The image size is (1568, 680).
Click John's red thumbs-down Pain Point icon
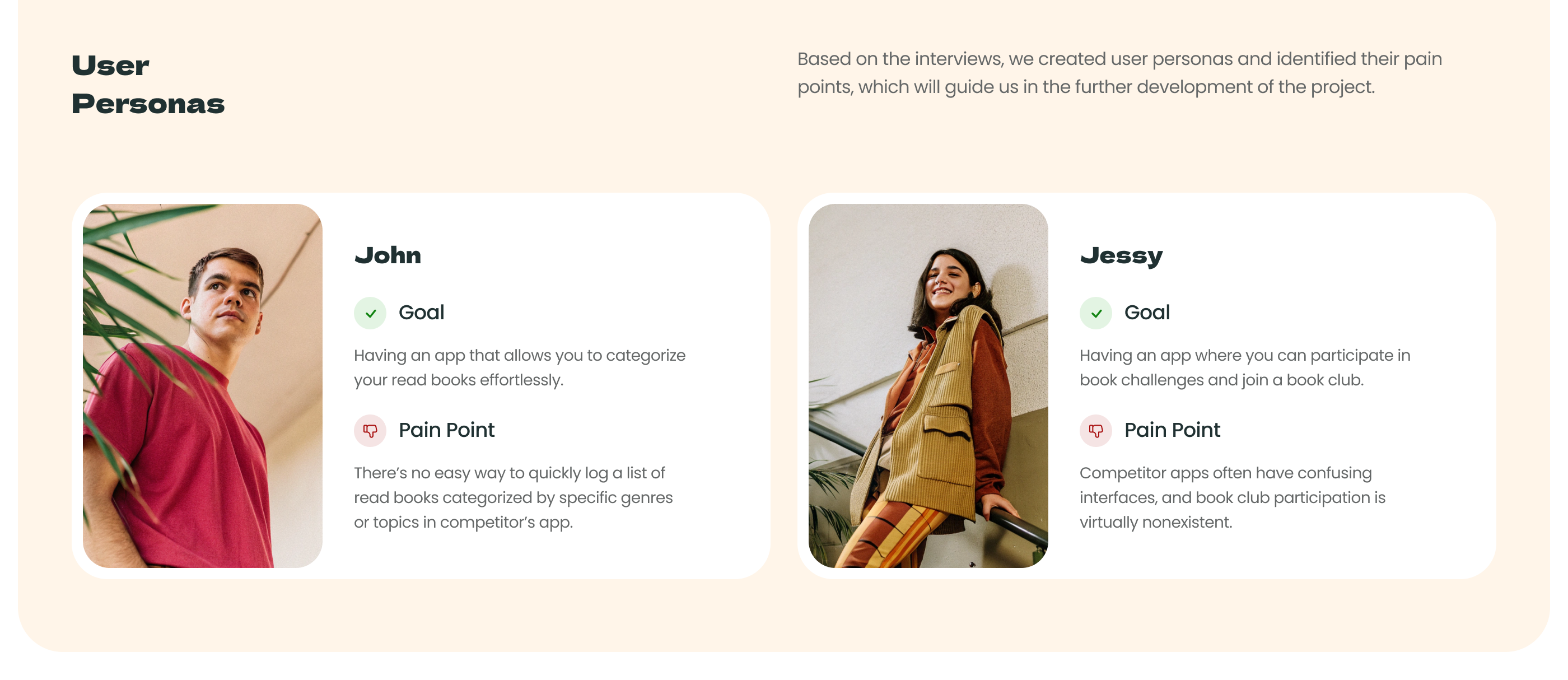(370, 430)
